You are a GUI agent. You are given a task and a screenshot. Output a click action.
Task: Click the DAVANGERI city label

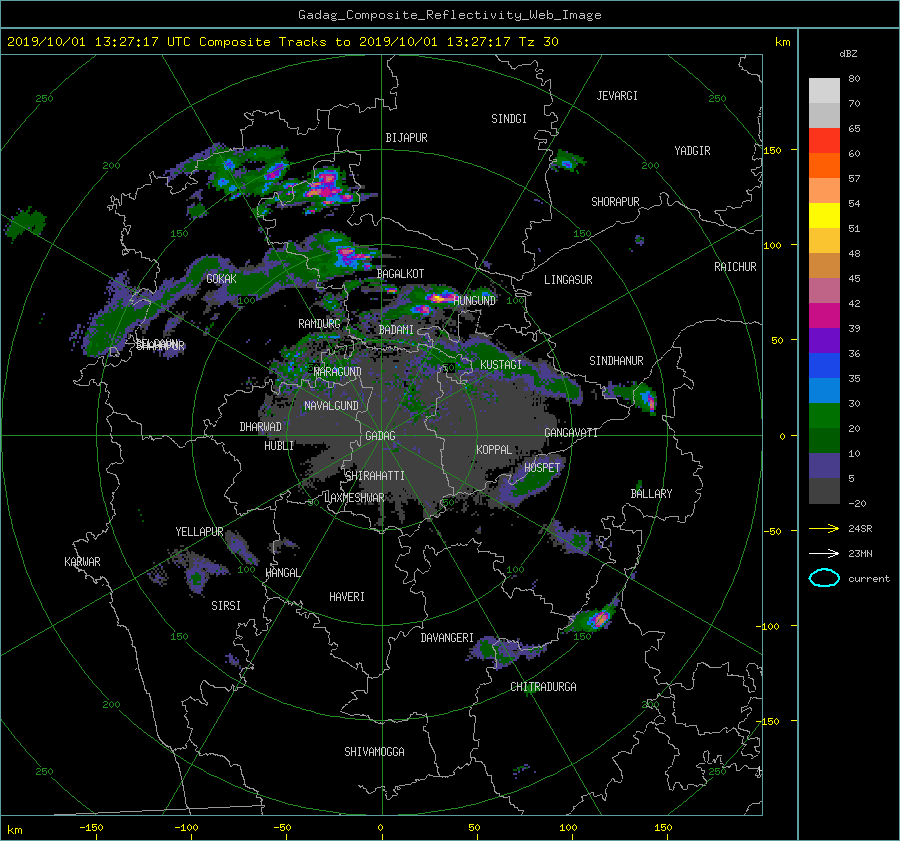(447, 638)
